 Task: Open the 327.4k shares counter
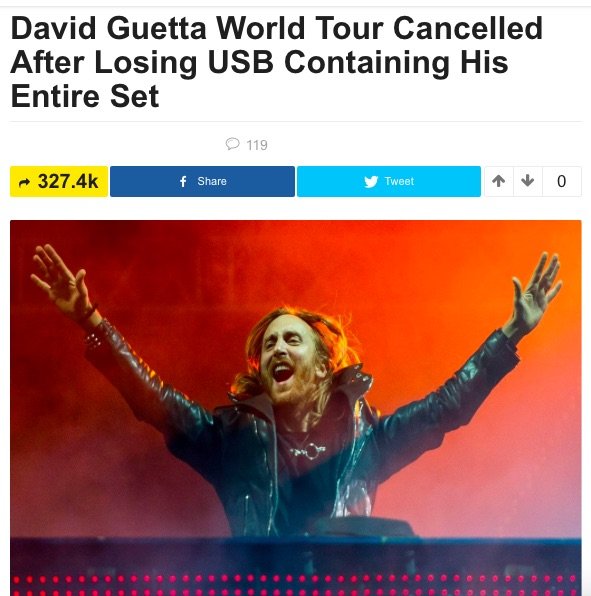coord(59,181)
